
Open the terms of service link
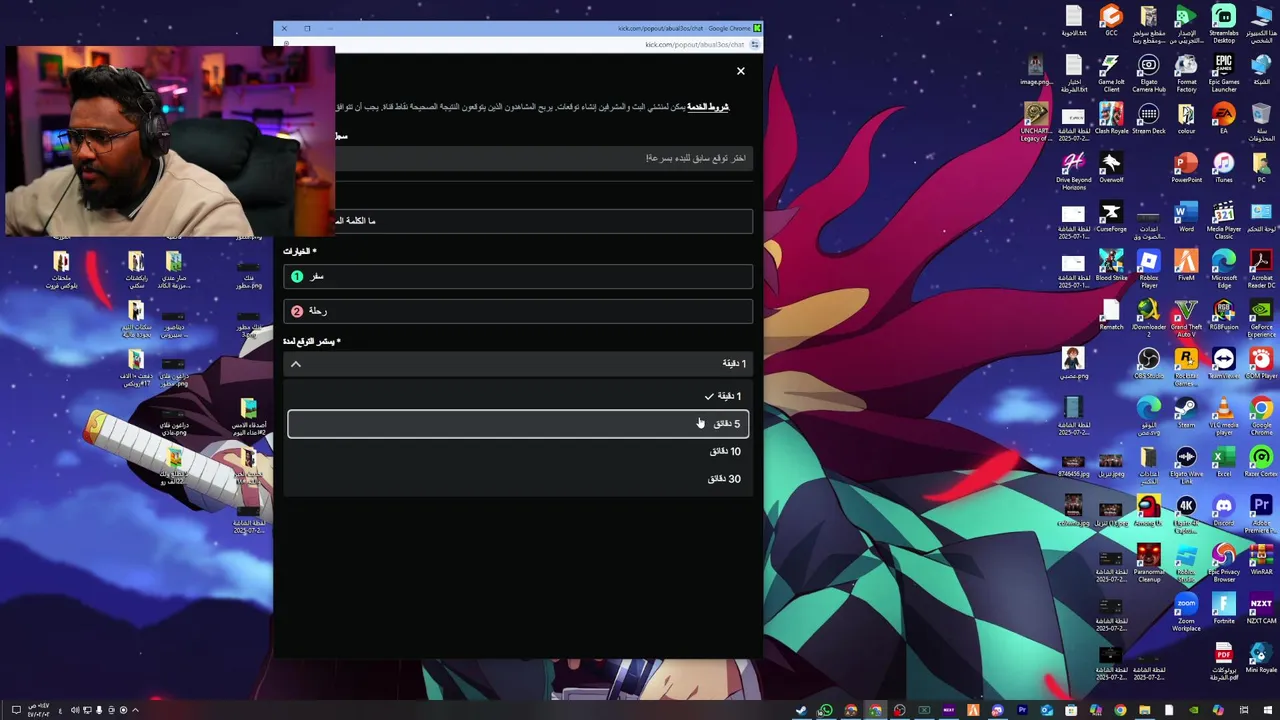coord(708,107)
